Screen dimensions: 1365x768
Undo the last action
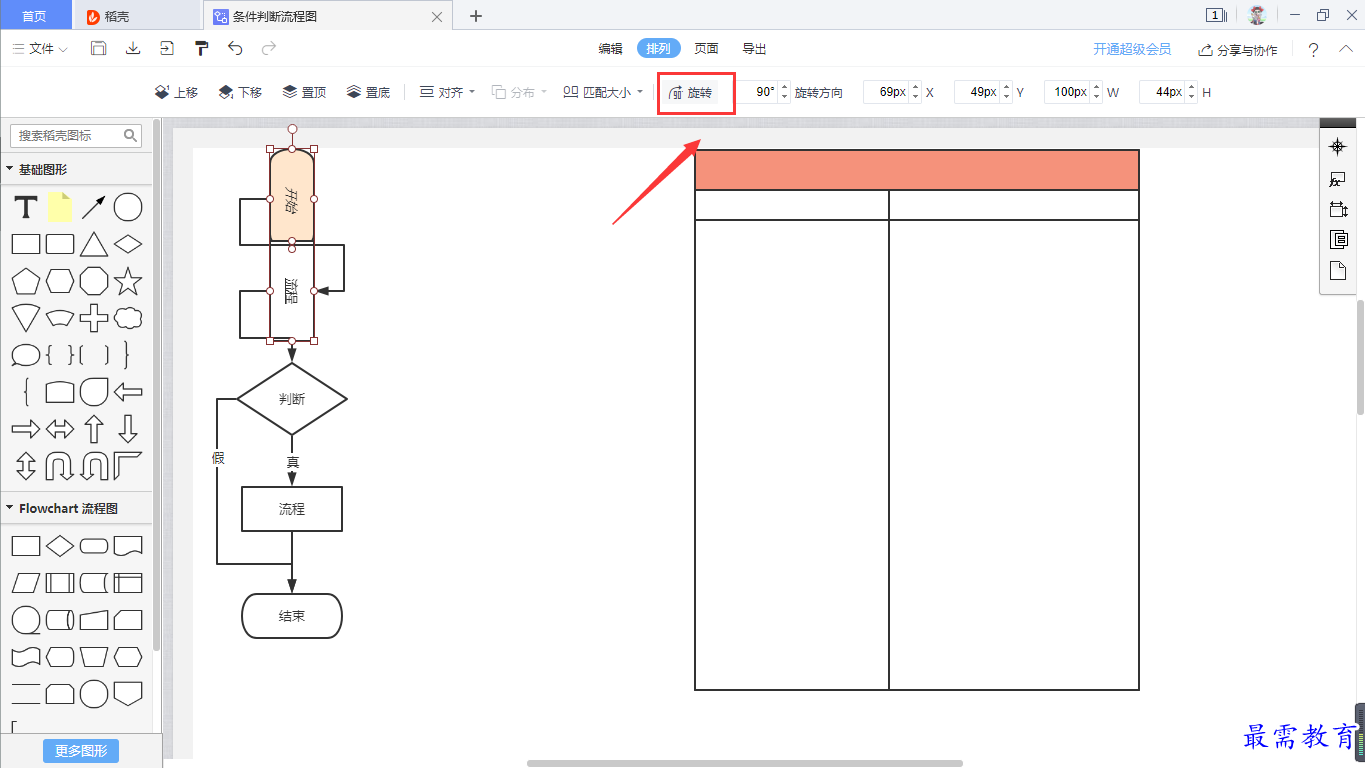pos(235,48)
